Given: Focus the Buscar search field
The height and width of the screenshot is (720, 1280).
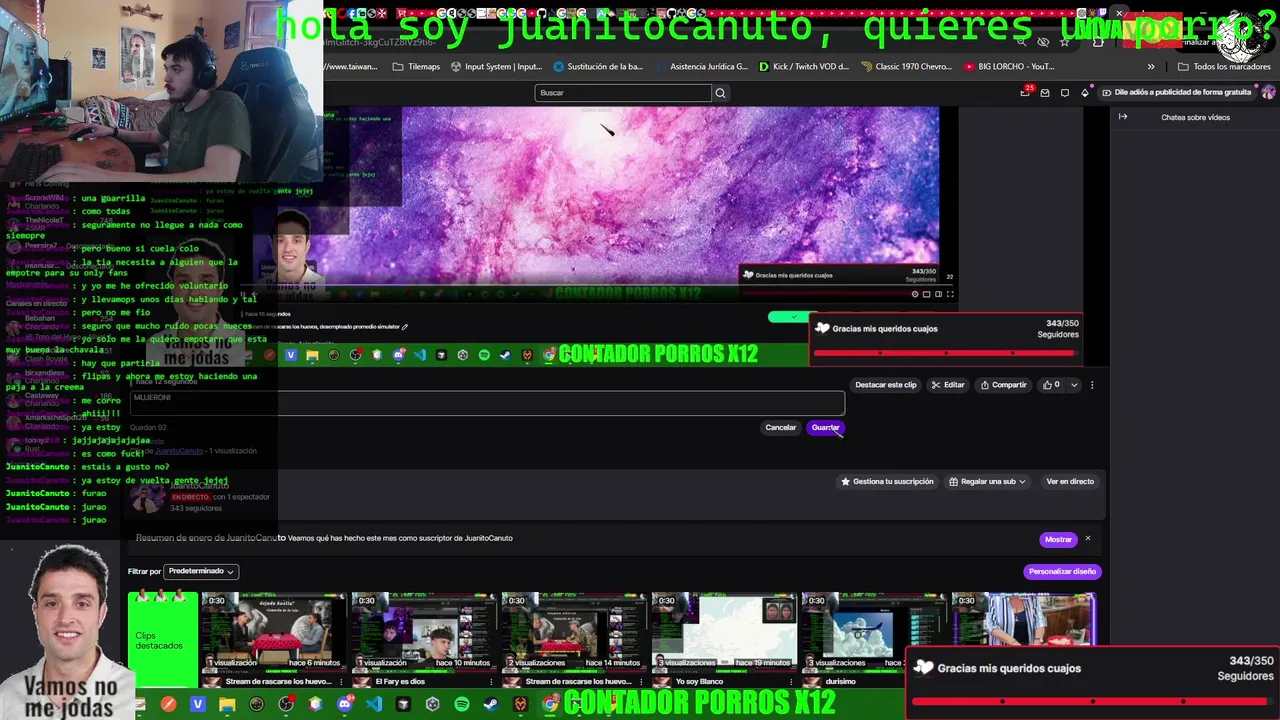Looking at the screenshot, I should pos(623,93).
